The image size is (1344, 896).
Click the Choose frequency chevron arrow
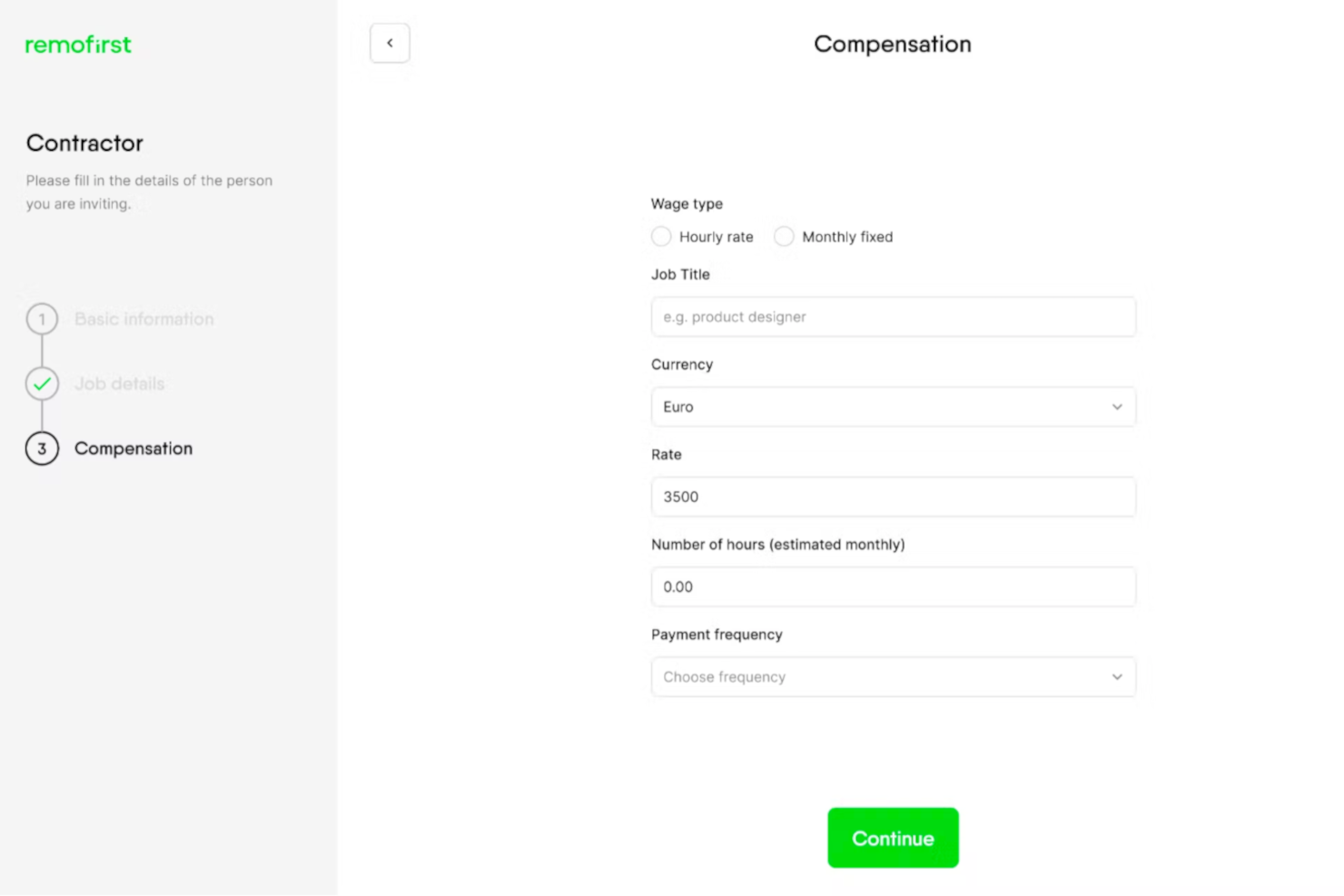[x=1117, y=677]
